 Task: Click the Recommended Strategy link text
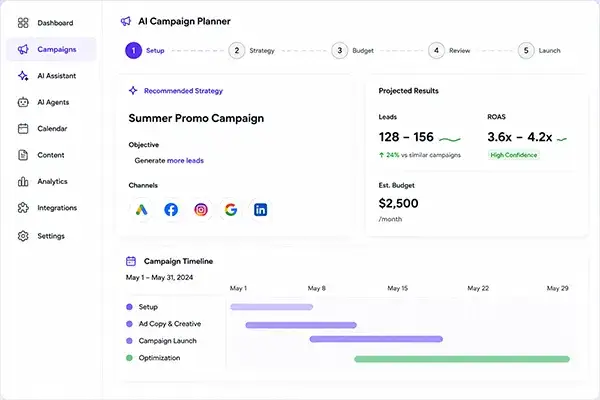(x=183, y=91)
